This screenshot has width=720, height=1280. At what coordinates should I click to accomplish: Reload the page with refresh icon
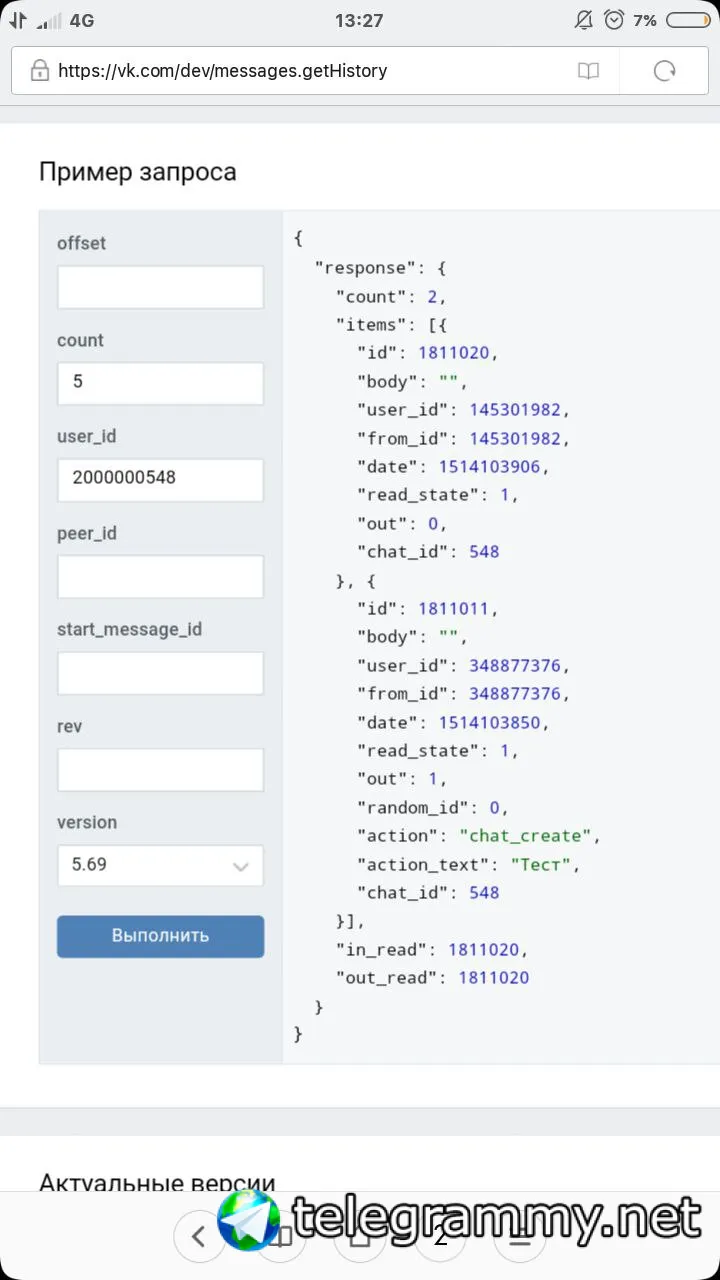664,71
